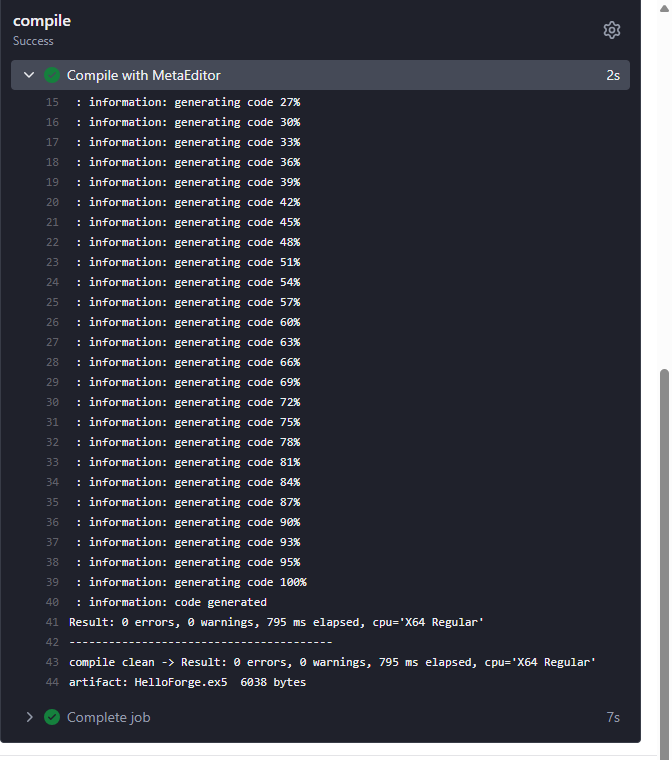Click the 'generating code 30%' log line
Screen dimensions: 672x760
pos(188,122)
